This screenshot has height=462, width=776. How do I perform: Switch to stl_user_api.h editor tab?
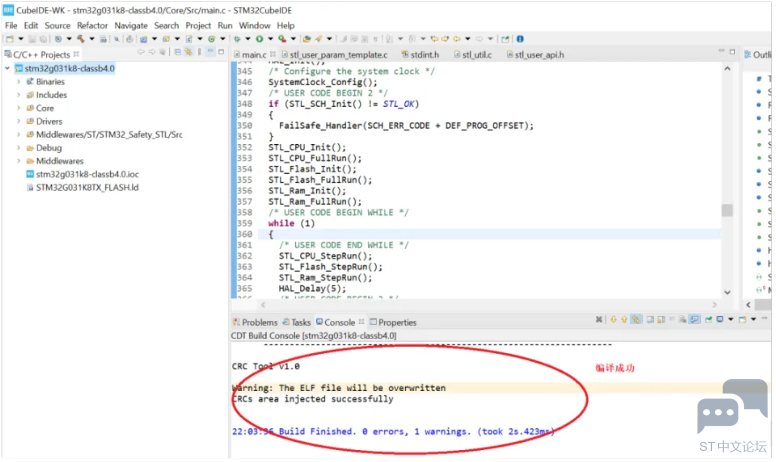coord(535,55)
